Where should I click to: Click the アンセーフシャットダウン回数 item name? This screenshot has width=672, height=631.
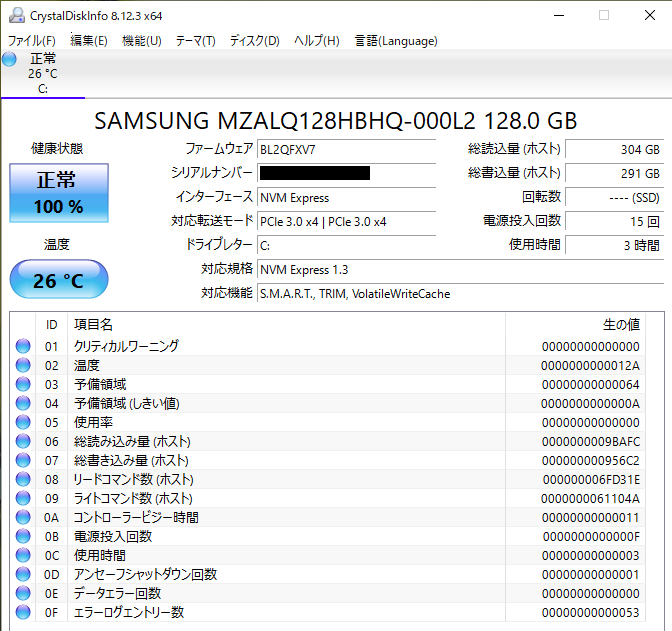pyautogui.click(x=145, y=574)
